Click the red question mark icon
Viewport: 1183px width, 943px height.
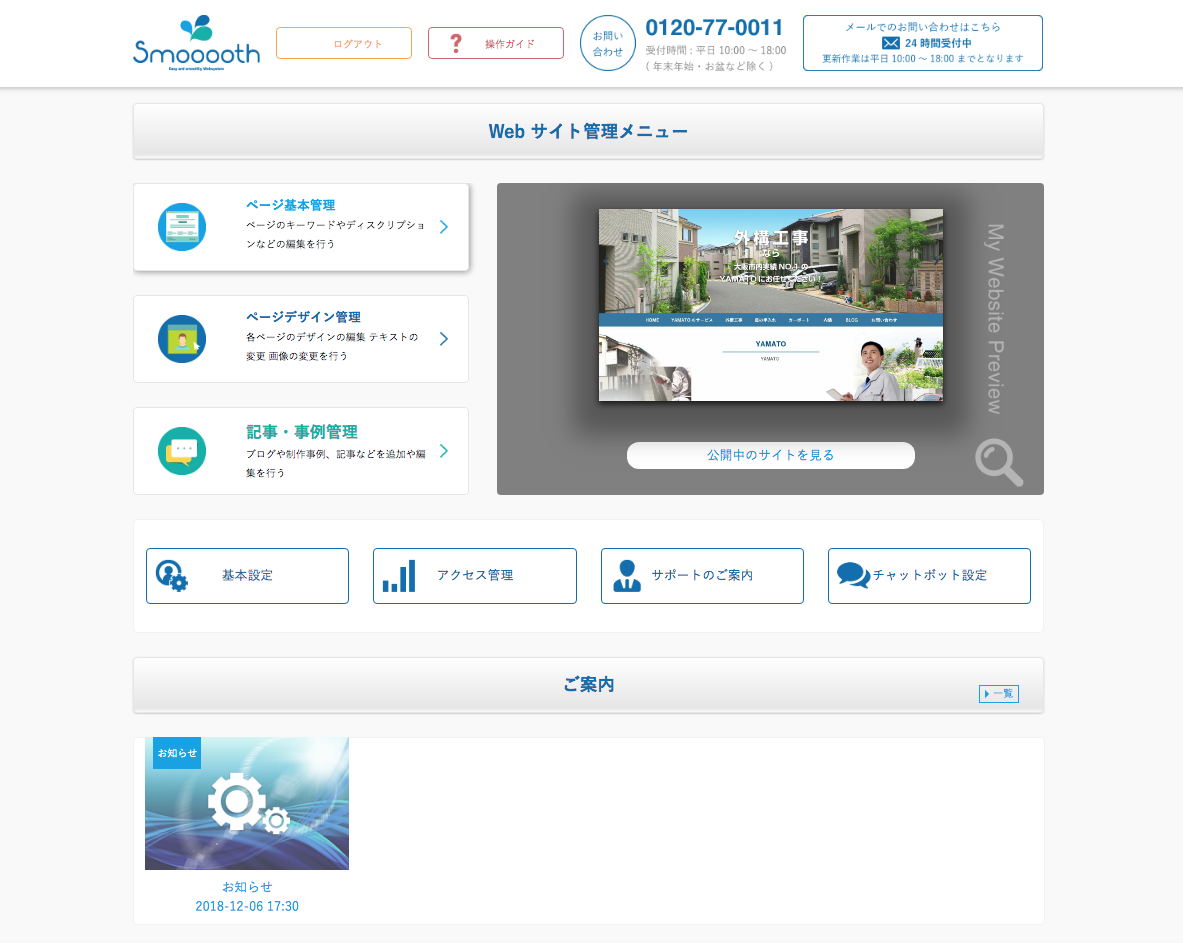point(456,43)
